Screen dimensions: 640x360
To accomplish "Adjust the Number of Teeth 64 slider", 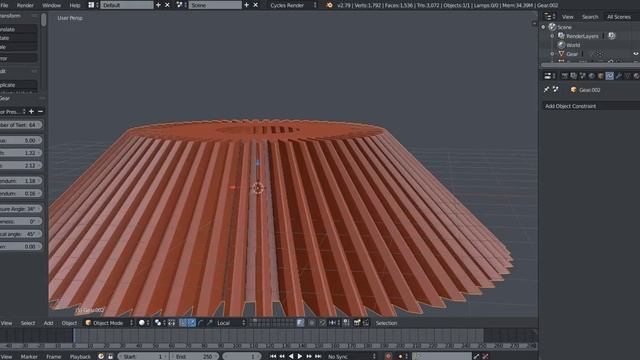I will point(20,124).
